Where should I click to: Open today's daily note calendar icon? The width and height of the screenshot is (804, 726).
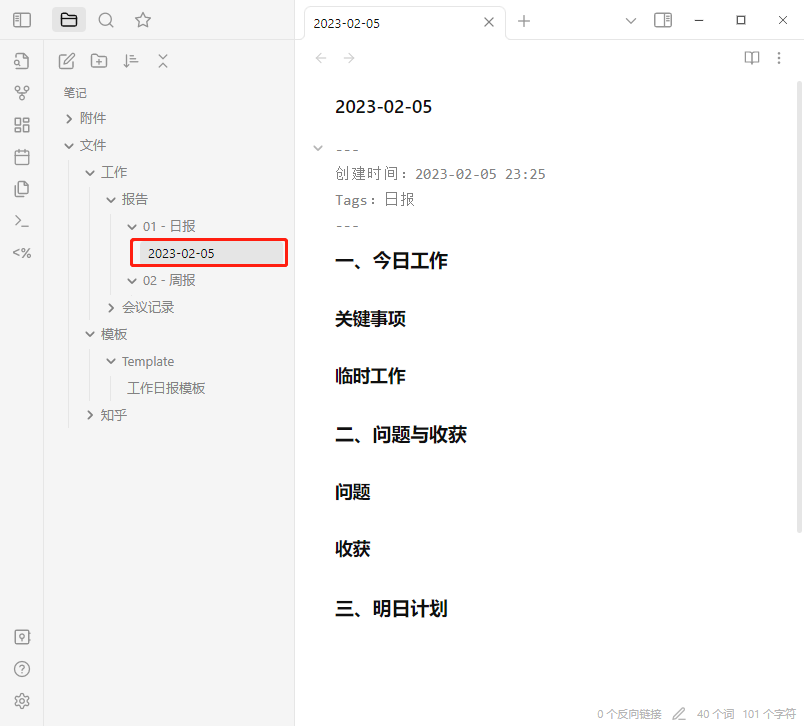pos(22,157)
